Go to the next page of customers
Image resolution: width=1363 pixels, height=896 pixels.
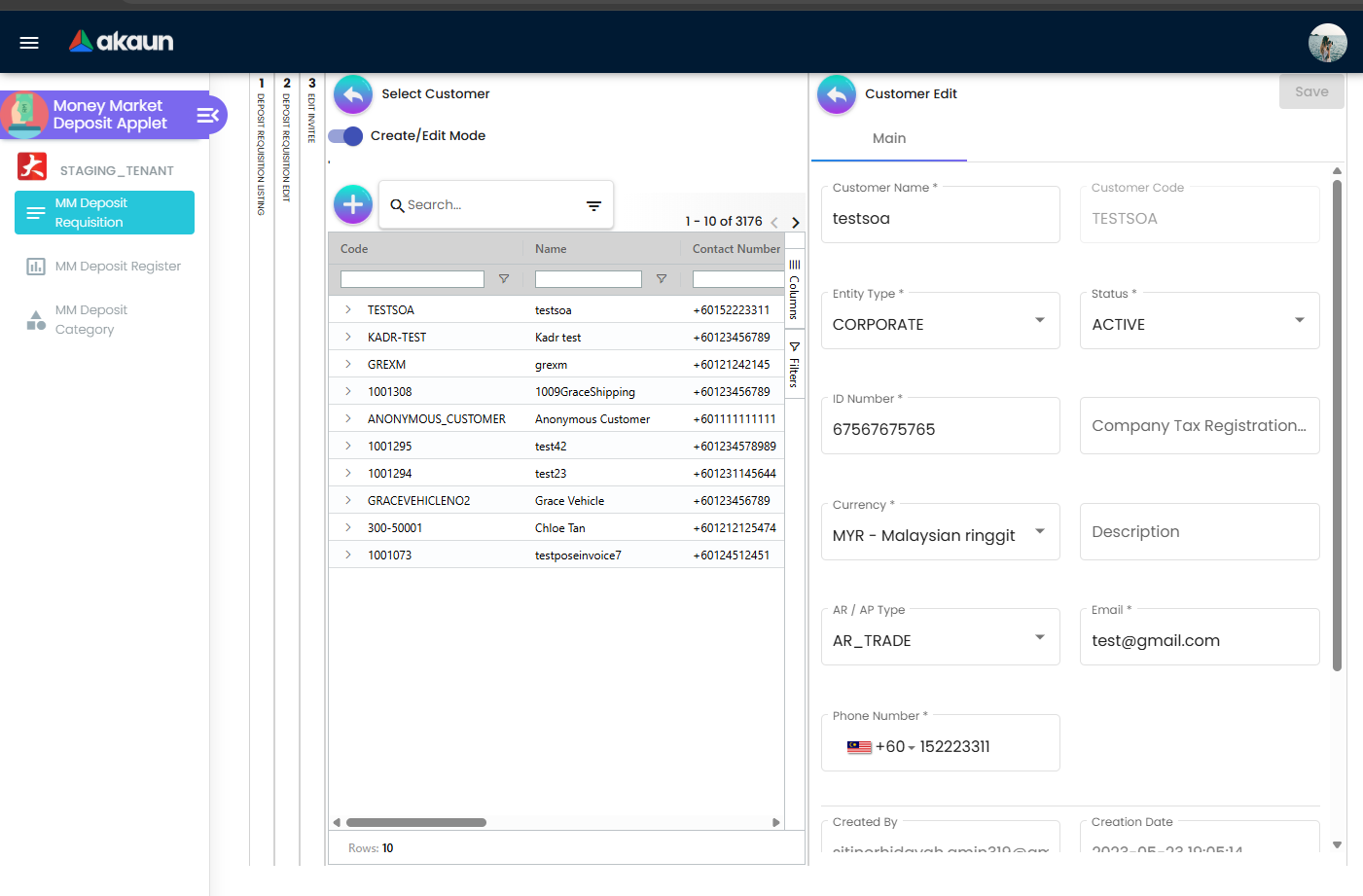795,221
